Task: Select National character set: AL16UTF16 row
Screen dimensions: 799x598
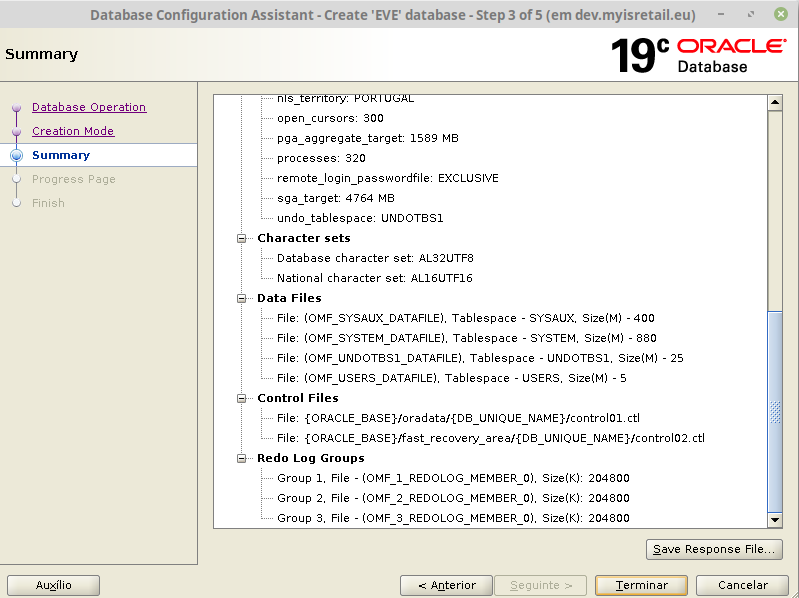Action: pyautogui.click(x=375, y=278)
